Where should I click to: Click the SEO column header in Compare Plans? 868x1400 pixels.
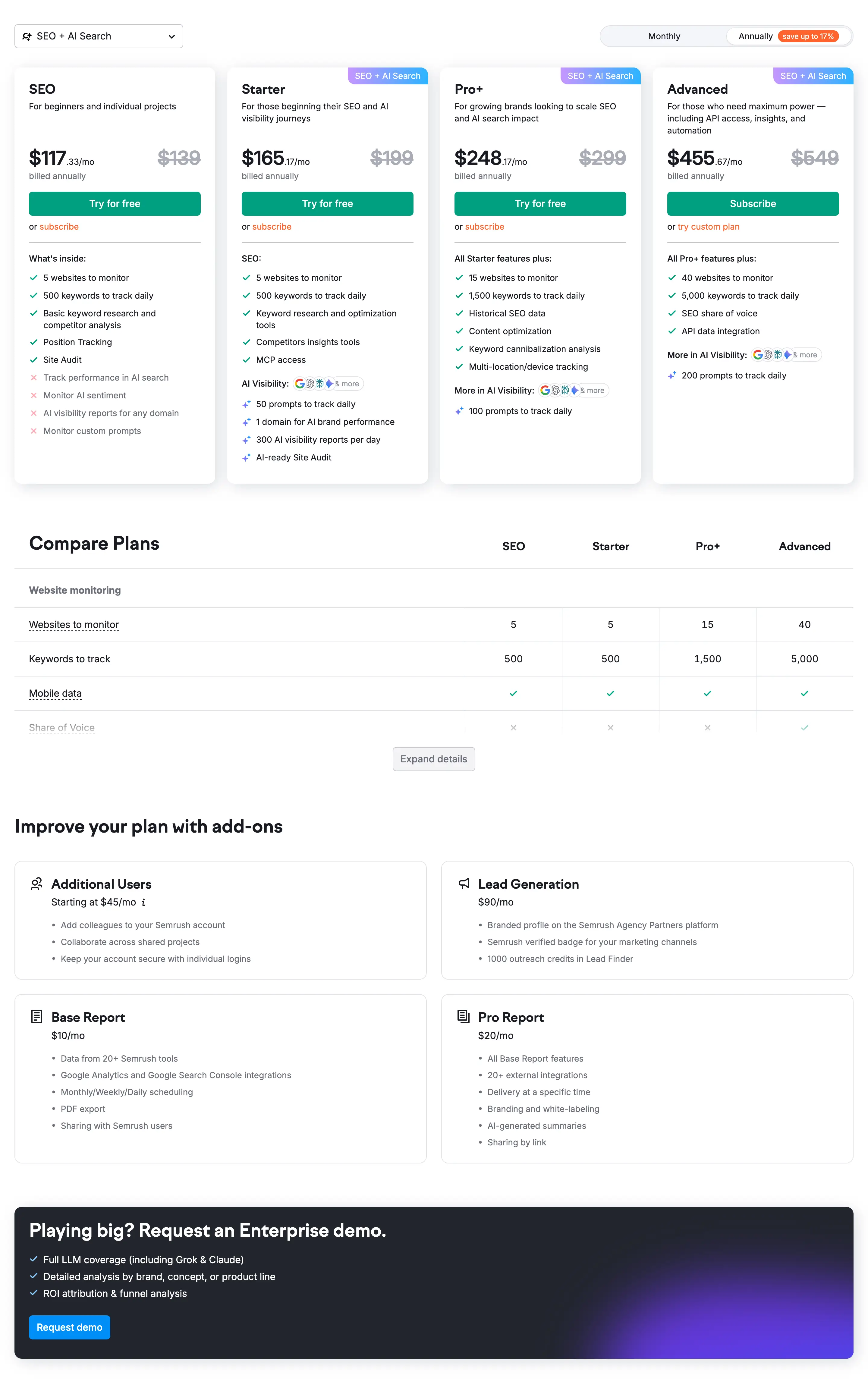click(x=513, y=546)
